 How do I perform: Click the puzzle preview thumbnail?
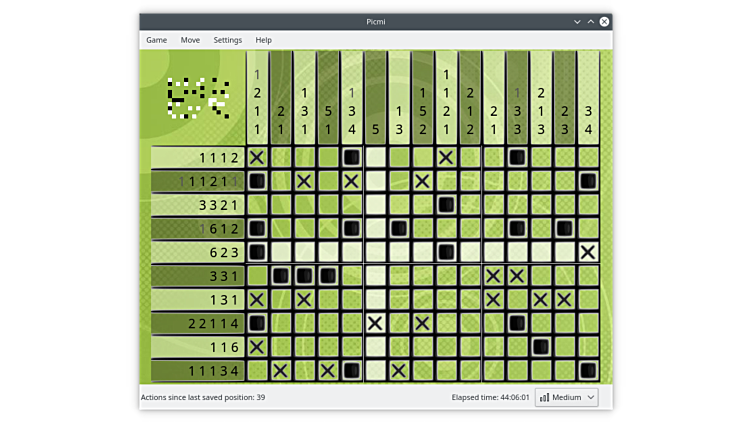[x=197, y=97]
